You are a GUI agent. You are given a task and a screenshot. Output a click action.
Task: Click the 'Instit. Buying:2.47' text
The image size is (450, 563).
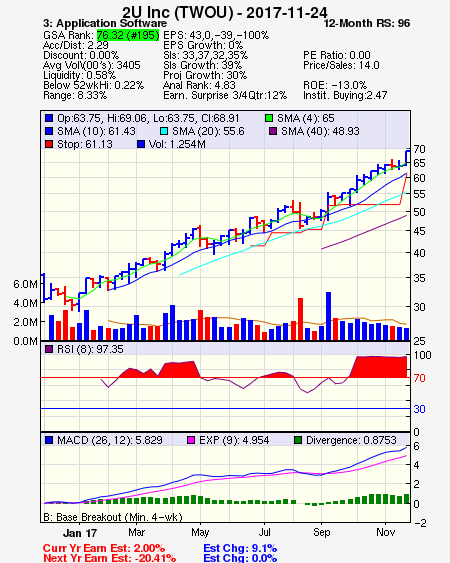[x=345, y=96]
